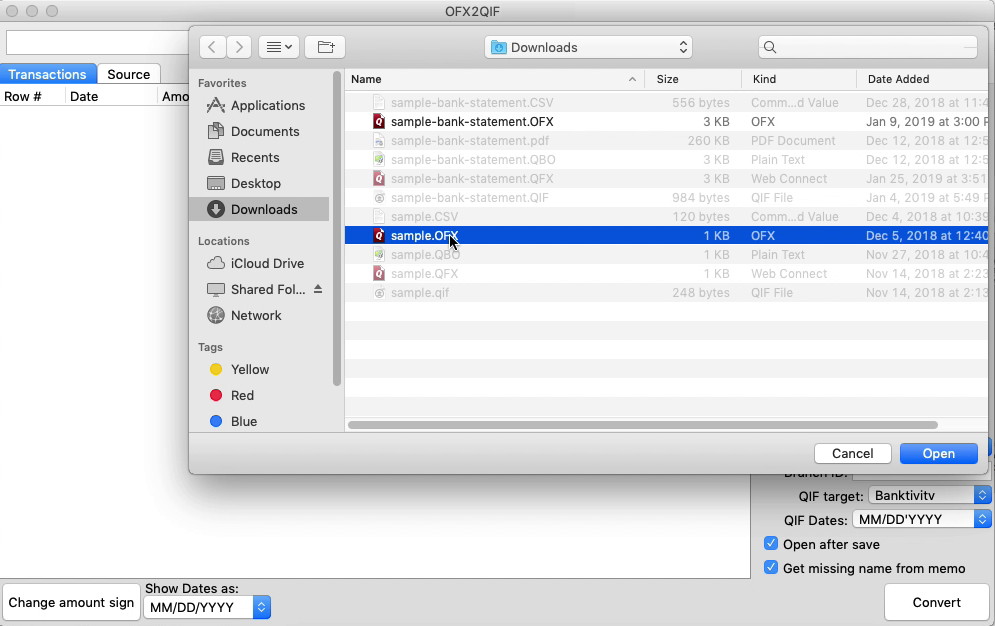Click Change amount sign button
Screen dimensions: 995x626
(71, 603)
